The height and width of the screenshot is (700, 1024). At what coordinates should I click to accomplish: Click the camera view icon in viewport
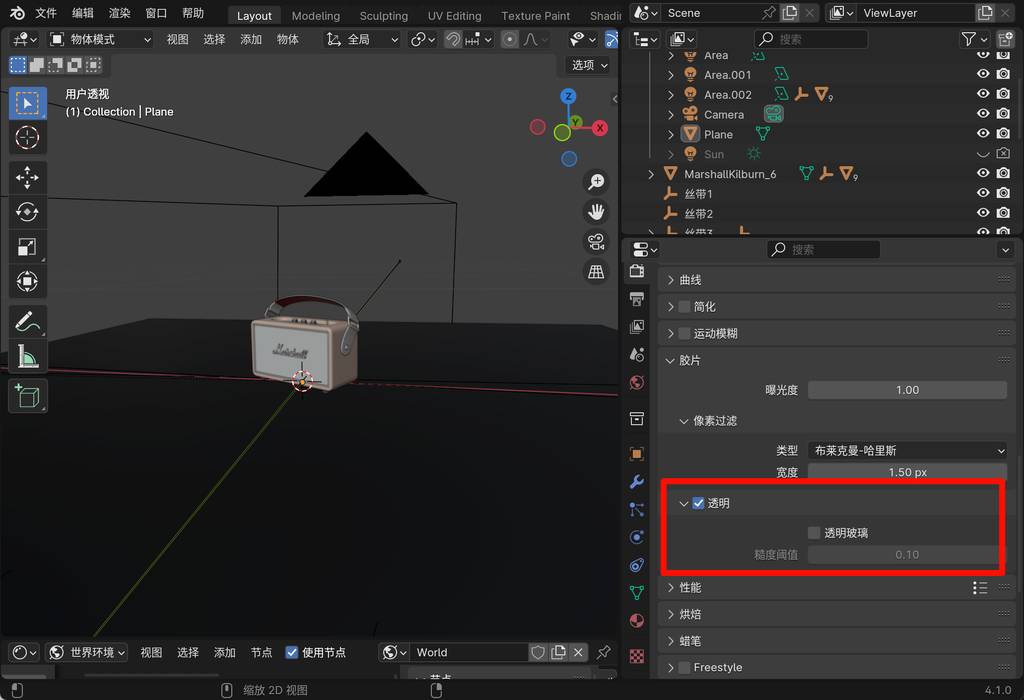pyautogui.click(x=596, y=241)
